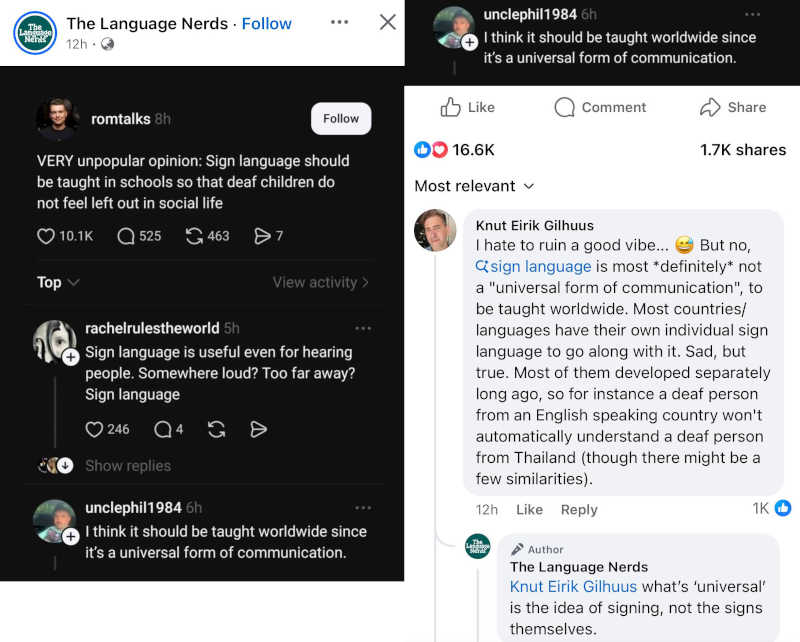Repost romtalks' post (463 reposts)

tap(195, 236)
